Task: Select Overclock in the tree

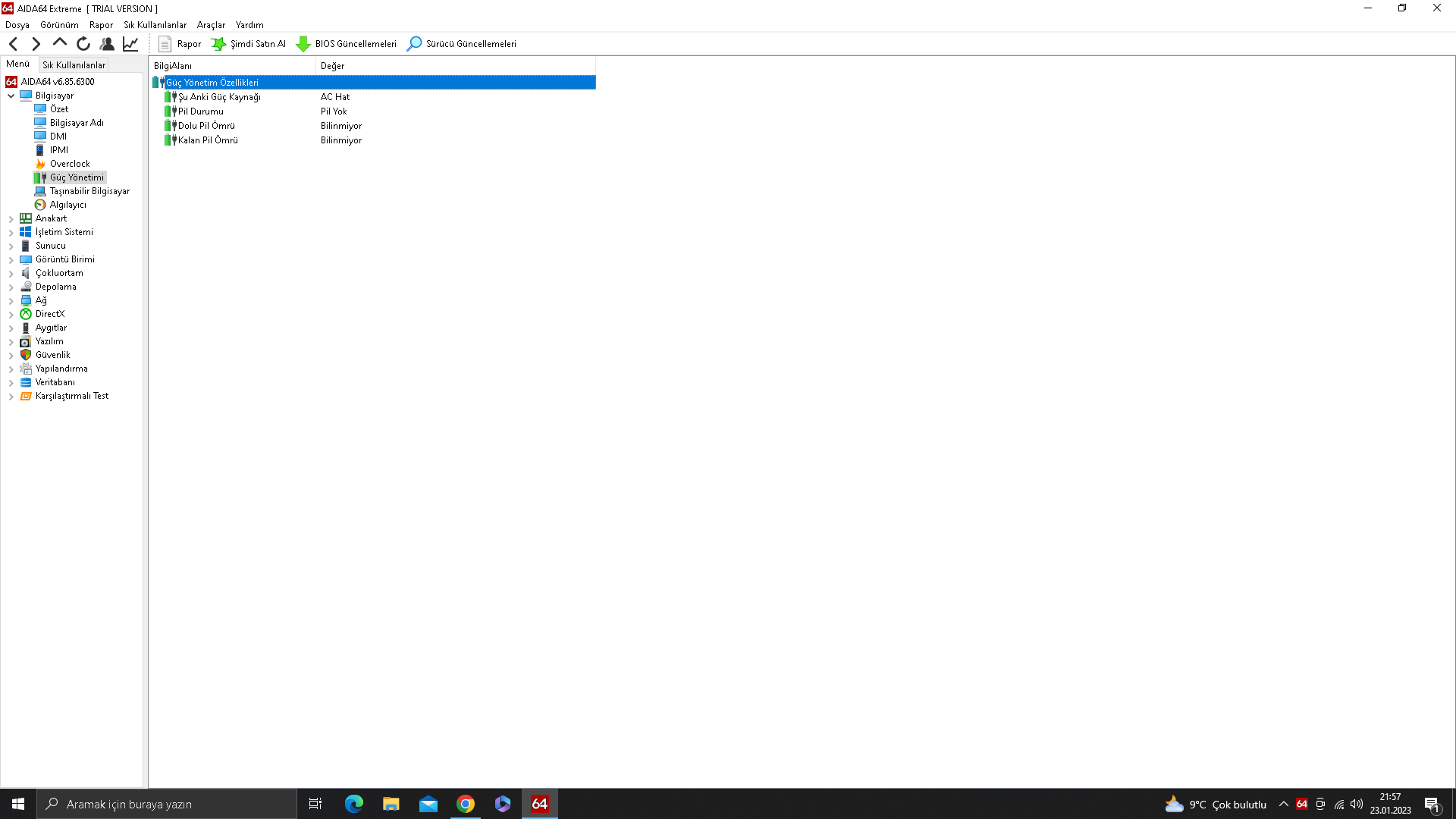Action: pyautogui.click(x=69, y=164)
